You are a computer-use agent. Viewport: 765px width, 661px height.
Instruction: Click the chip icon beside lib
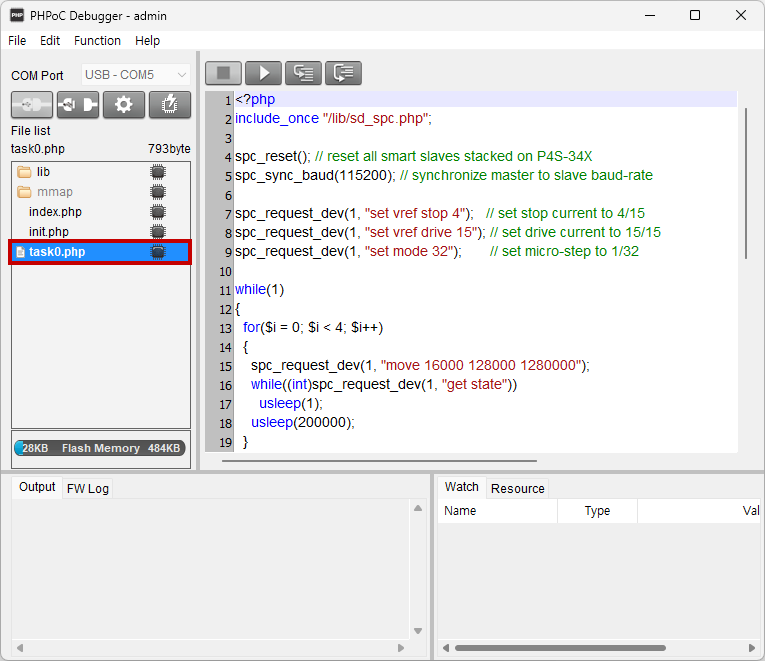[x=158, y=172]
